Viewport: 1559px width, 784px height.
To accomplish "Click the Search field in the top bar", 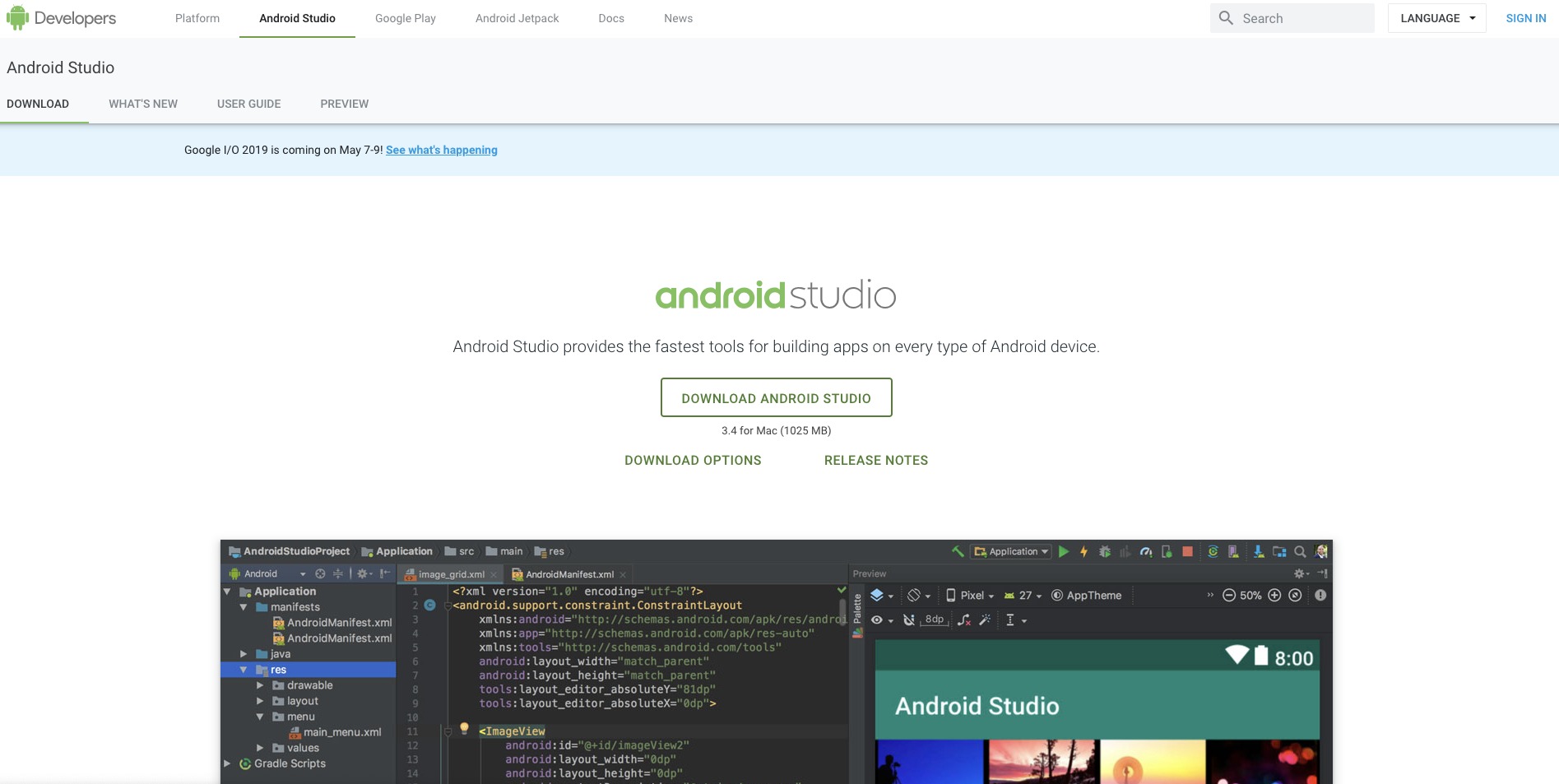I will pos(1292,17).
